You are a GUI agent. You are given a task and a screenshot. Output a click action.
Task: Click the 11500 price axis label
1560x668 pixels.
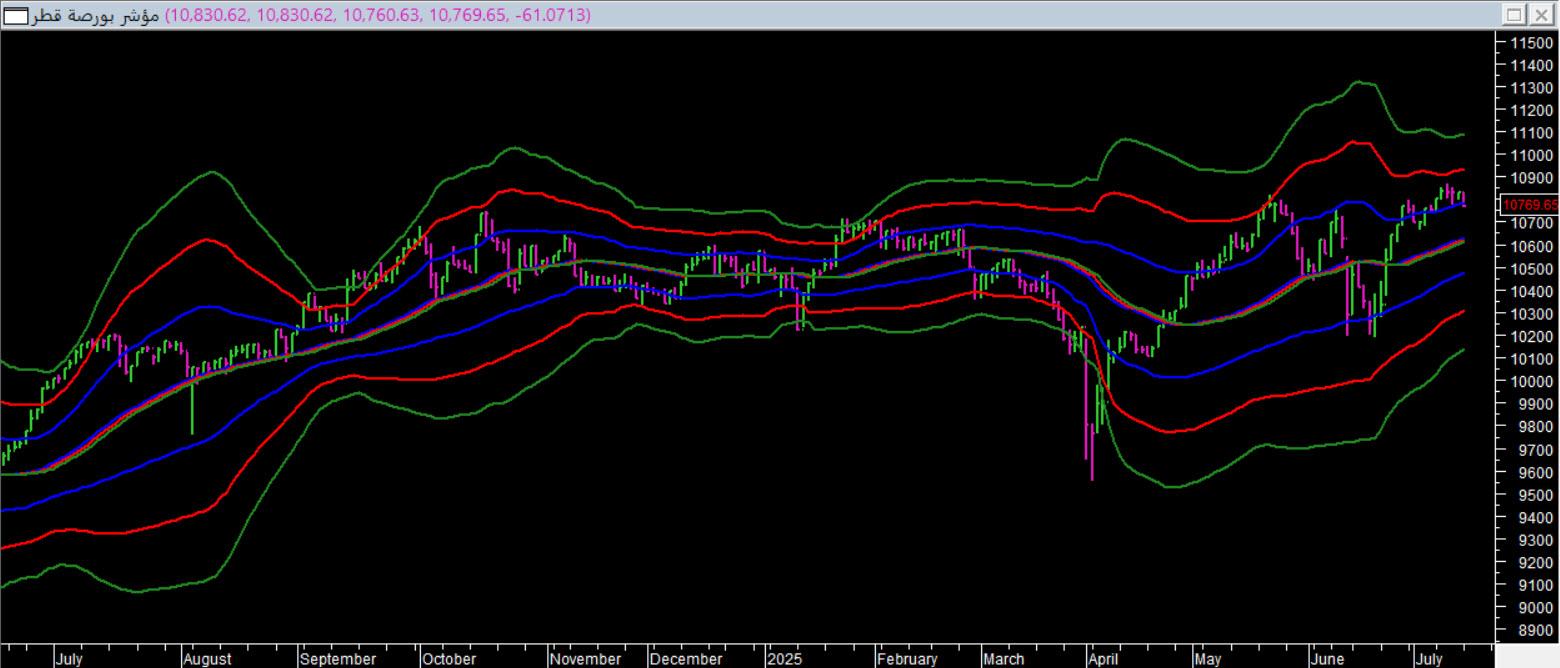pyautogui.click(x=1531, y=42)
